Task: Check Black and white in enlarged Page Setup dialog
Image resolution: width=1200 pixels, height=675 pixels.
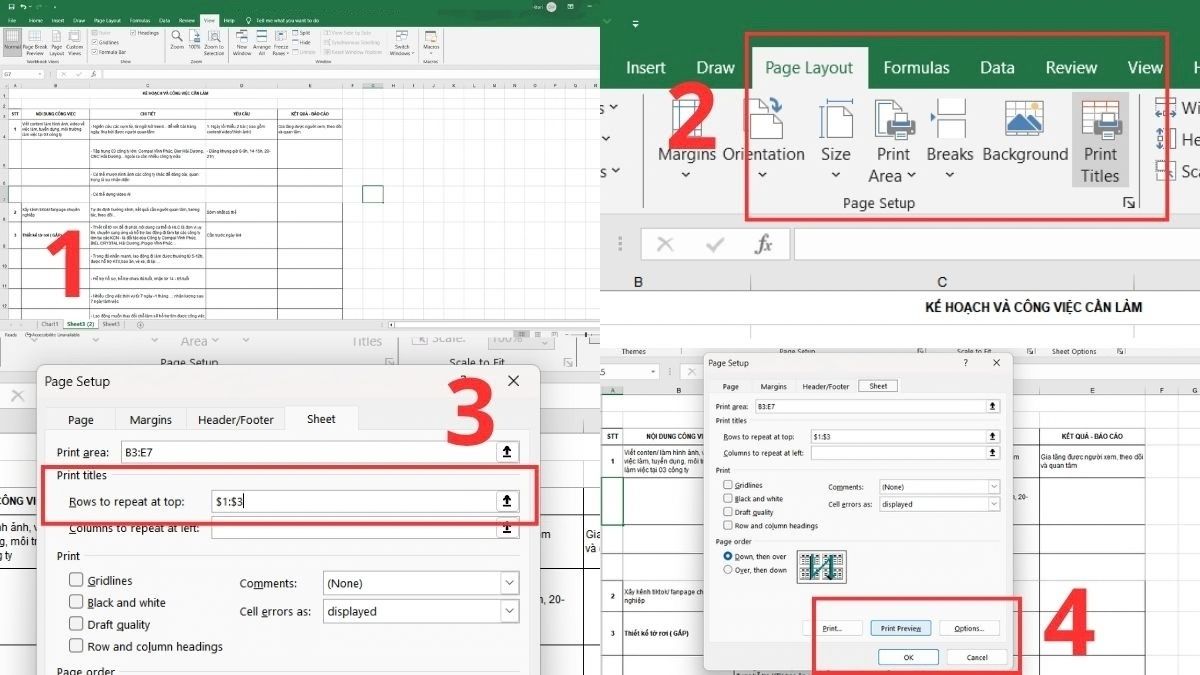Action: click(x=76, y=602)
